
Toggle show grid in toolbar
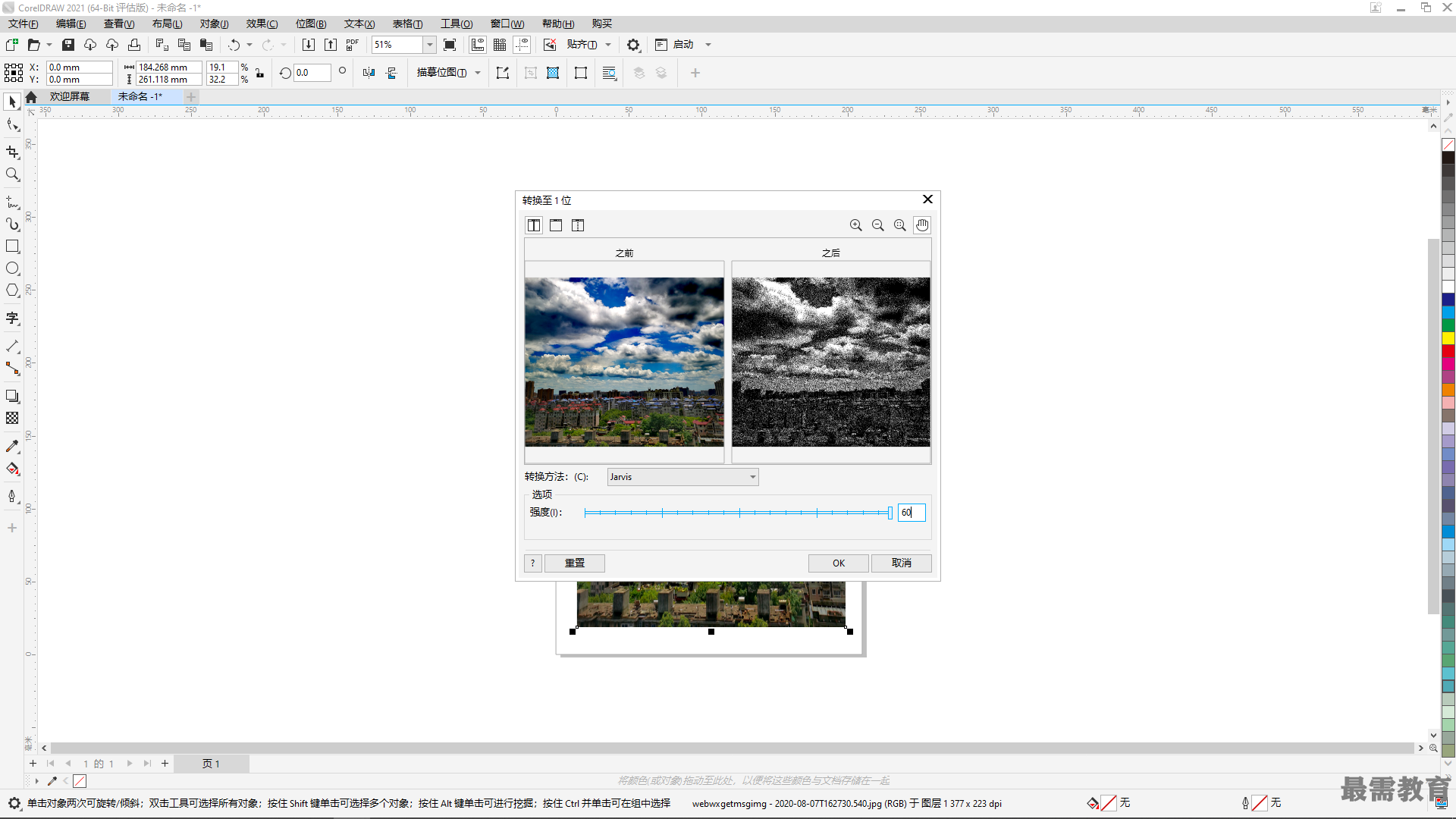[x=500, y=45]
